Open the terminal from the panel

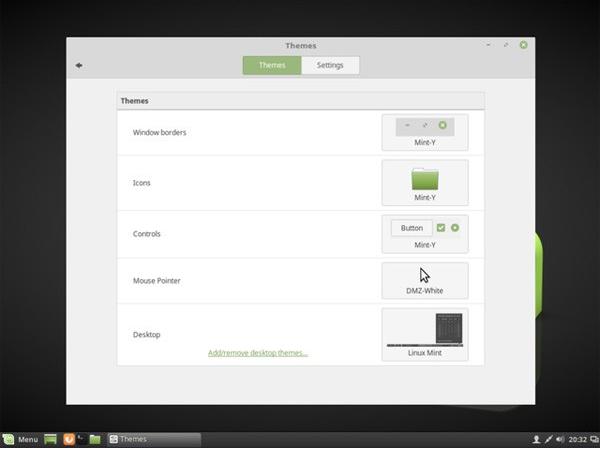[x=82, y=439]
